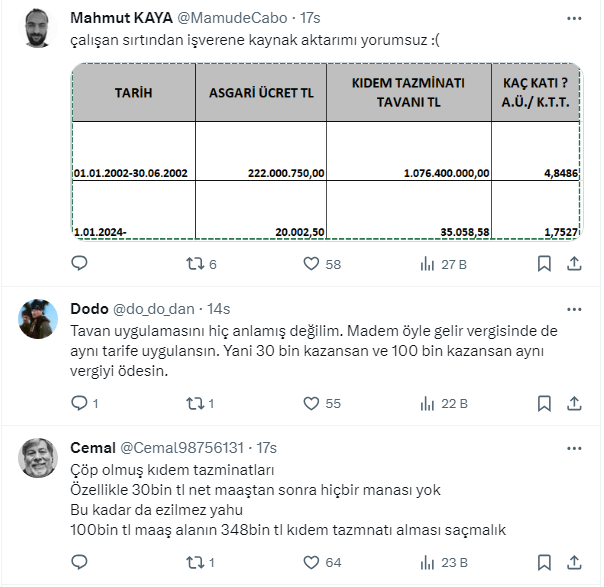Reply to Mahmut KAYA's tweet
604x587 pixels.
click(81, 264)
